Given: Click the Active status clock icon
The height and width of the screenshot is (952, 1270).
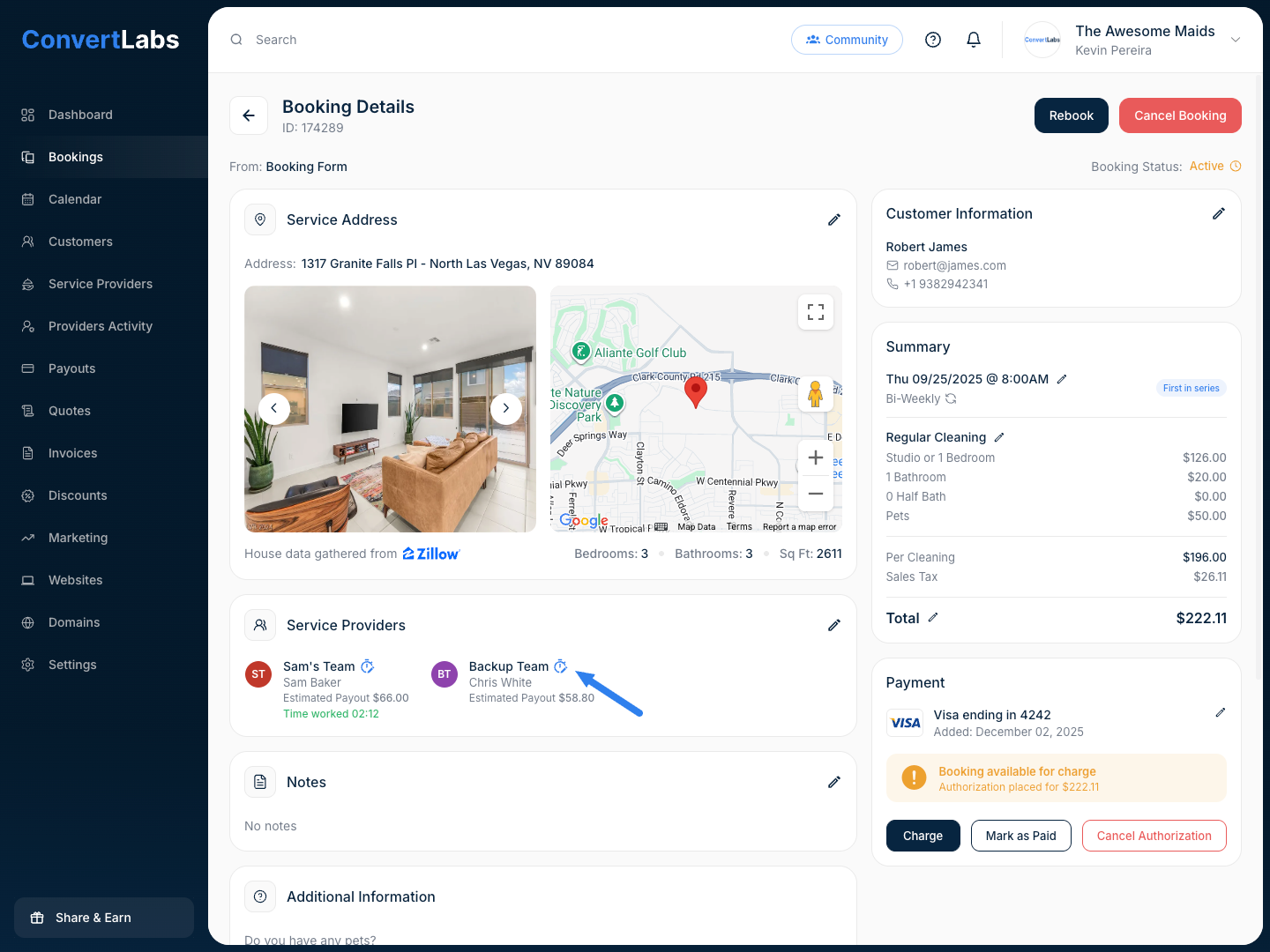Looking at the screenshot, I should pos(1236,166).
